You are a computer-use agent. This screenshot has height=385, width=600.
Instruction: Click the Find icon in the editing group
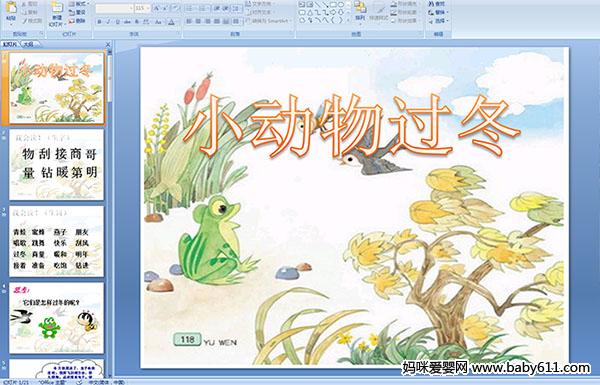point(437,4)
